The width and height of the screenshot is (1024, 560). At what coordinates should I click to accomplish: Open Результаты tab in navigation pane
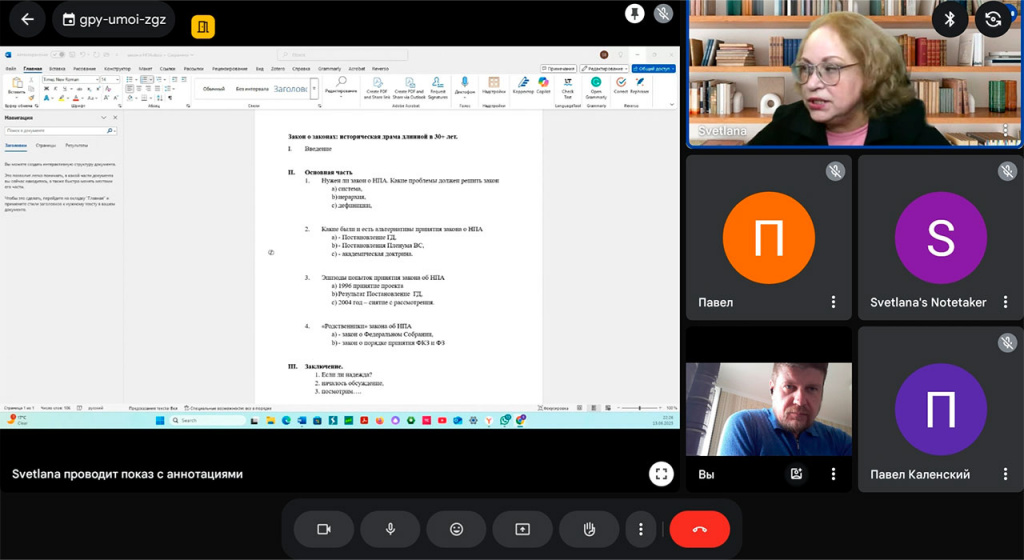76,146
